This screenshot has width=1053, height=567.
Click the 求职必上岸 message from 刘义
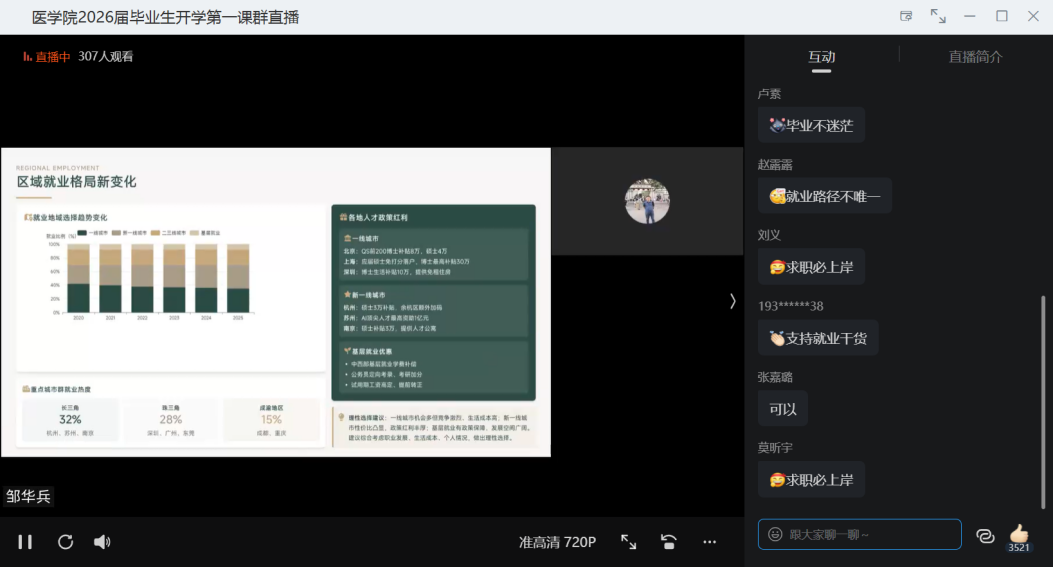(x=811, y=267)
